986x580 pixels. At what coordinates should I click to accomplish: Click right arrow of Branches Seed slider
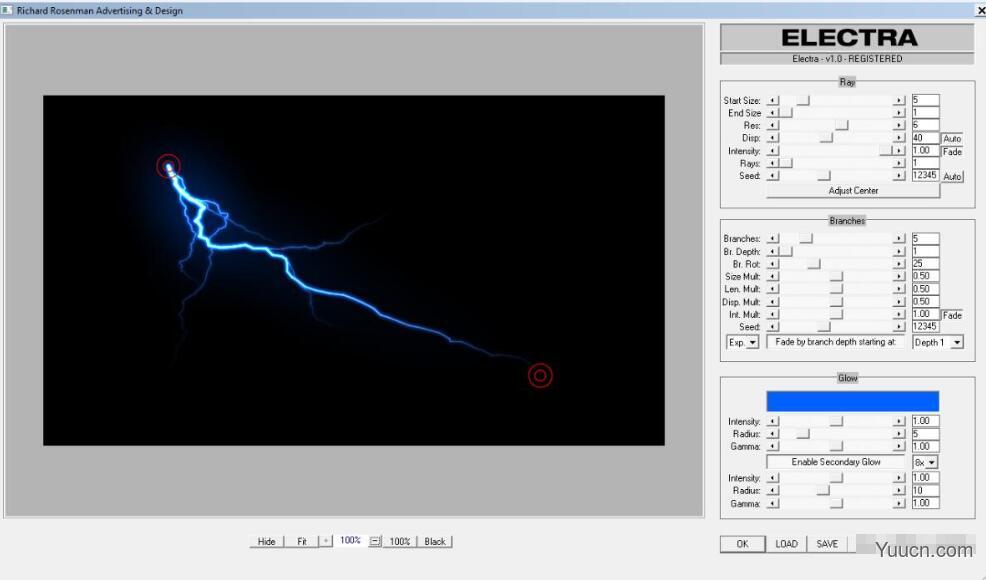click(x=899, y=327)
